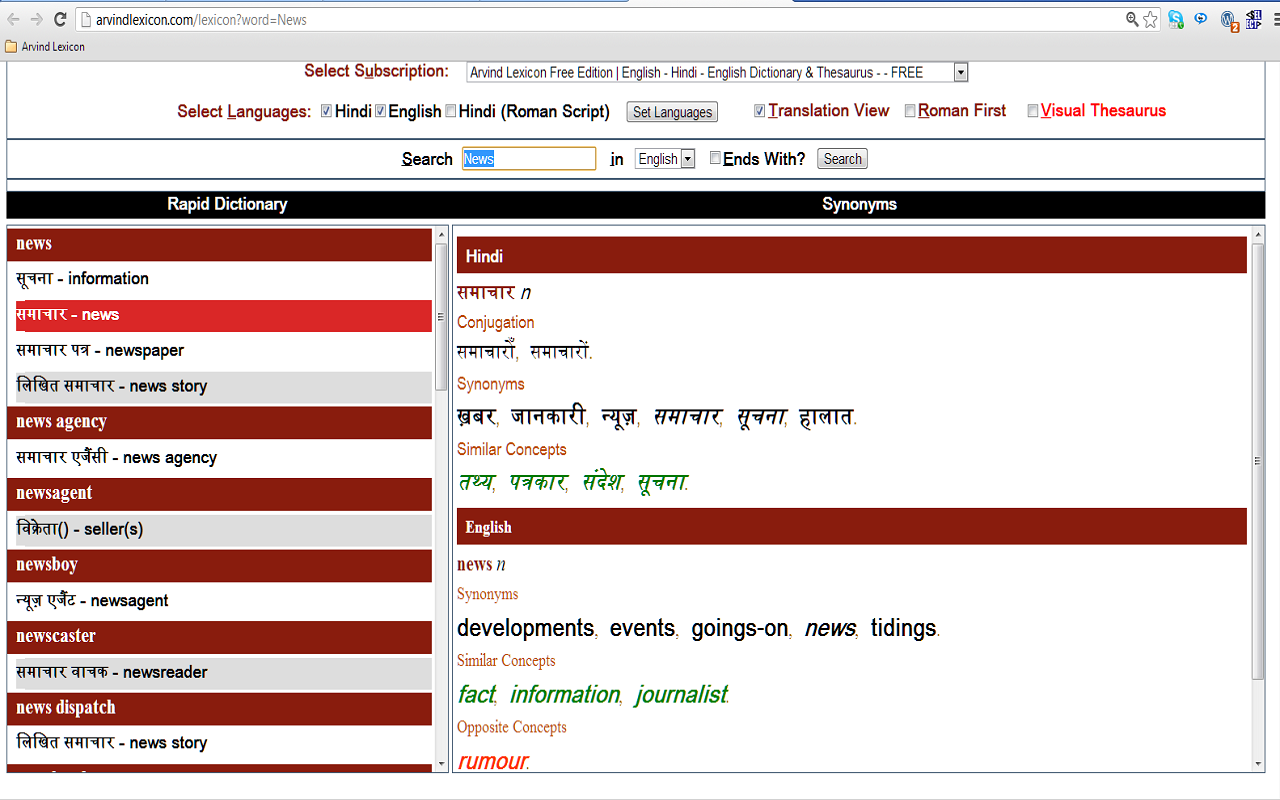
Task: Tick the Ends With? checkbox
Action: pos(715,158)
